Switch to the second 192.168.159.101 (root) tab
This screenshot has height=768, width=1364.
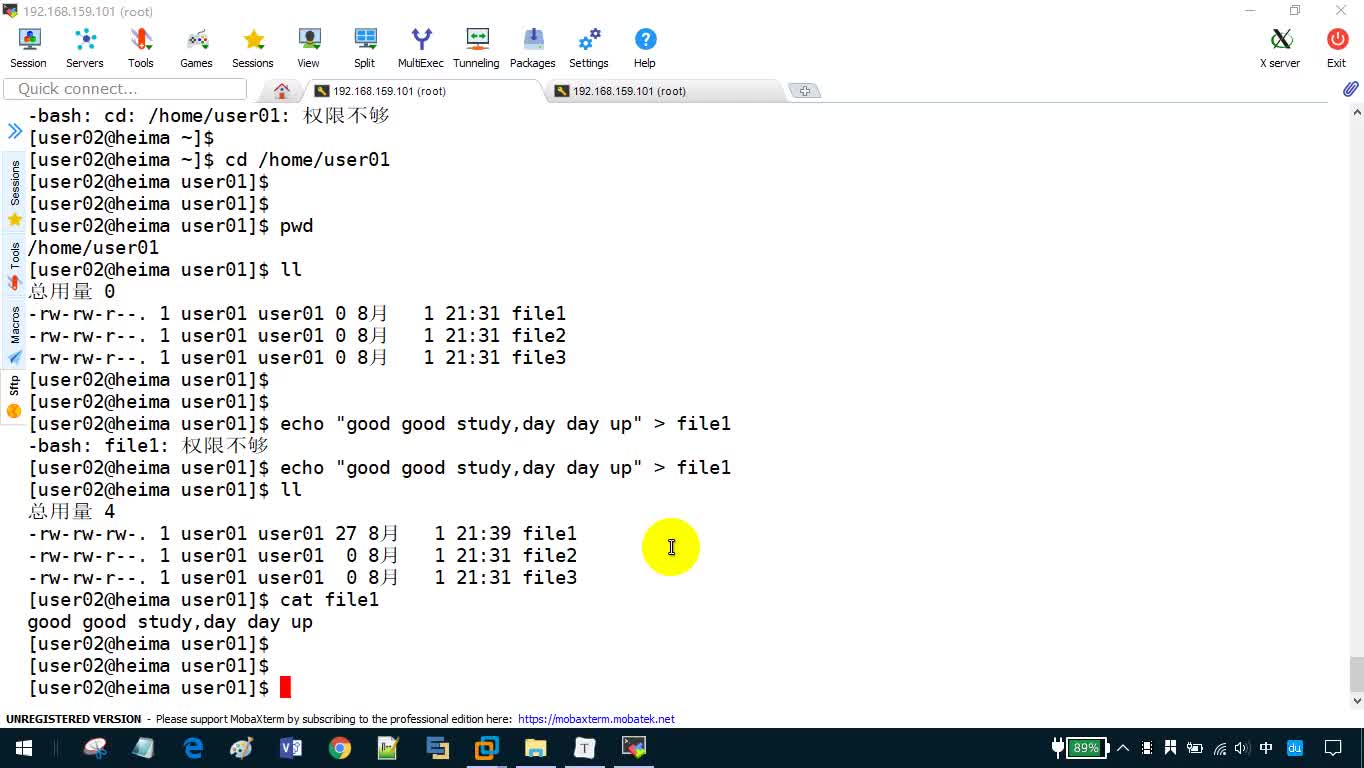[x=665, y=91]
